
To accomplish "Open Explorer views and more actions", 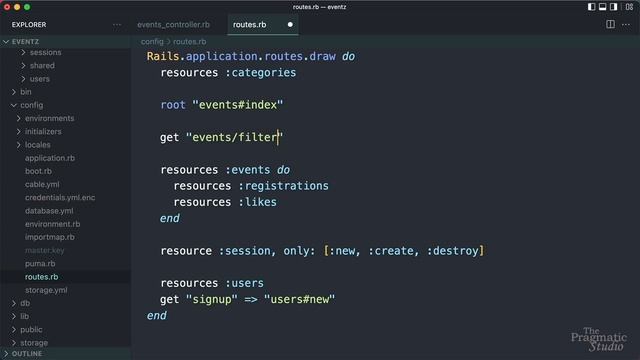I will (x=117, y=24).
